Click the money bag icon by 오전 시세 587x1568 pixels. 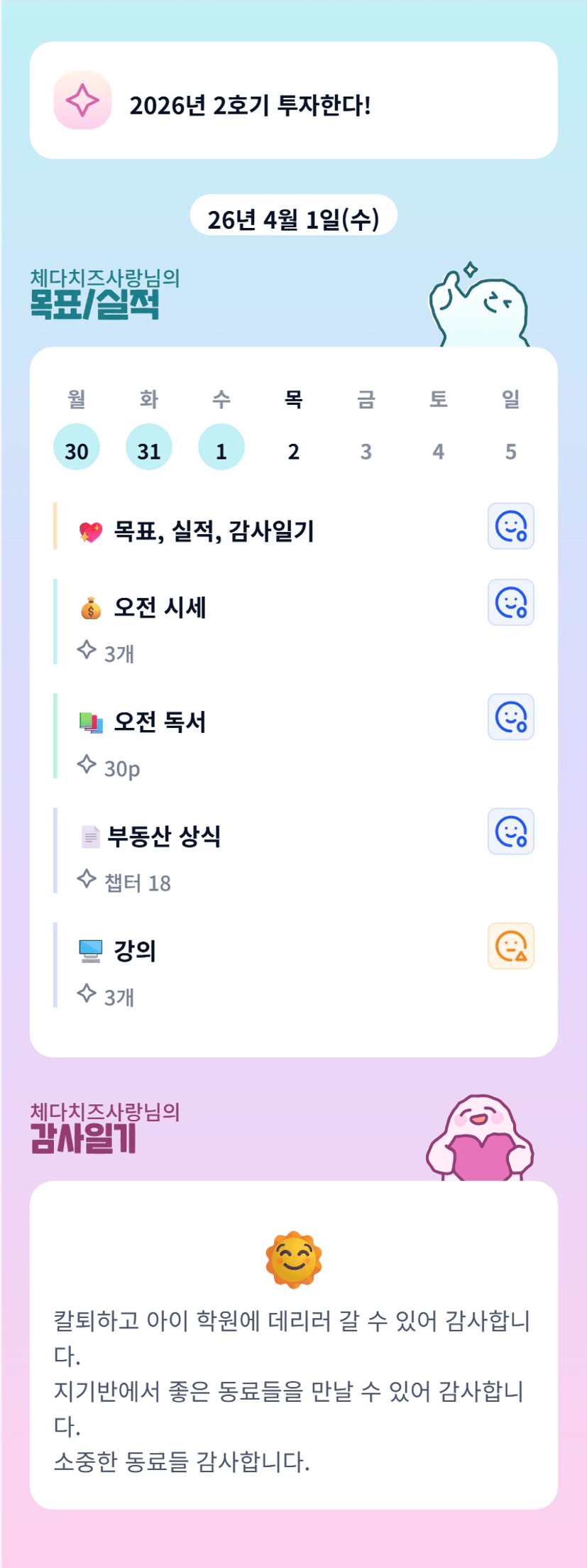coord(91,608)
